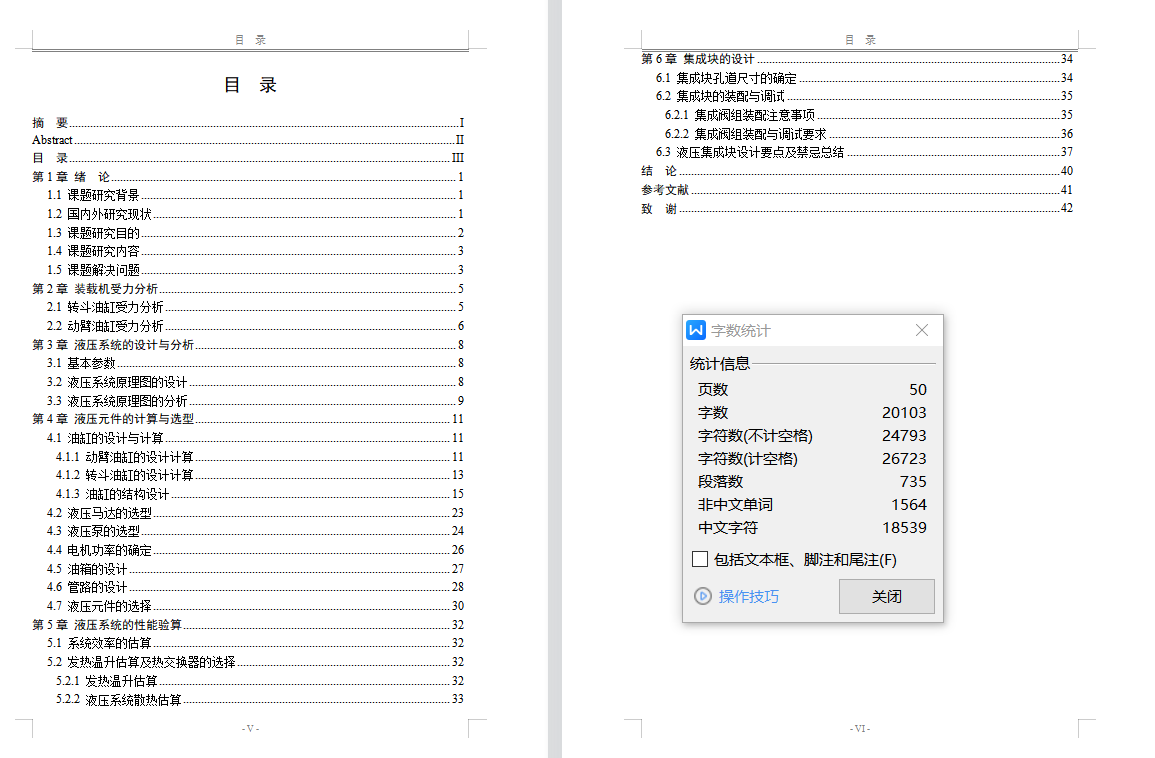Click the 4.7 液压元件的选择 entry

(x=256, y=606)
